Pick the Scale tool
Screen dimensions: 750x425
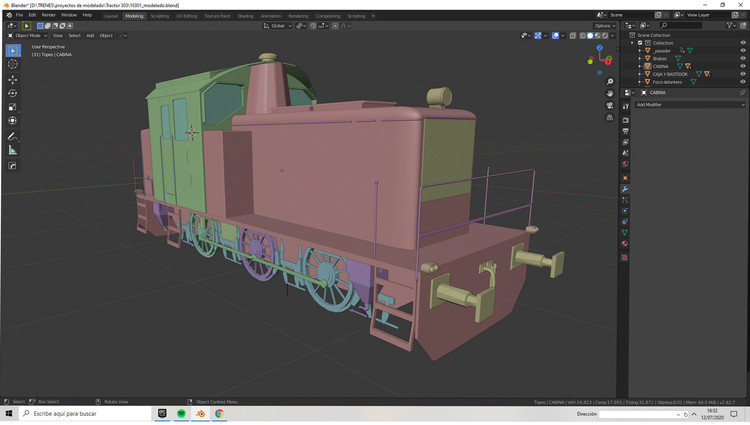[x=13, y=107]
